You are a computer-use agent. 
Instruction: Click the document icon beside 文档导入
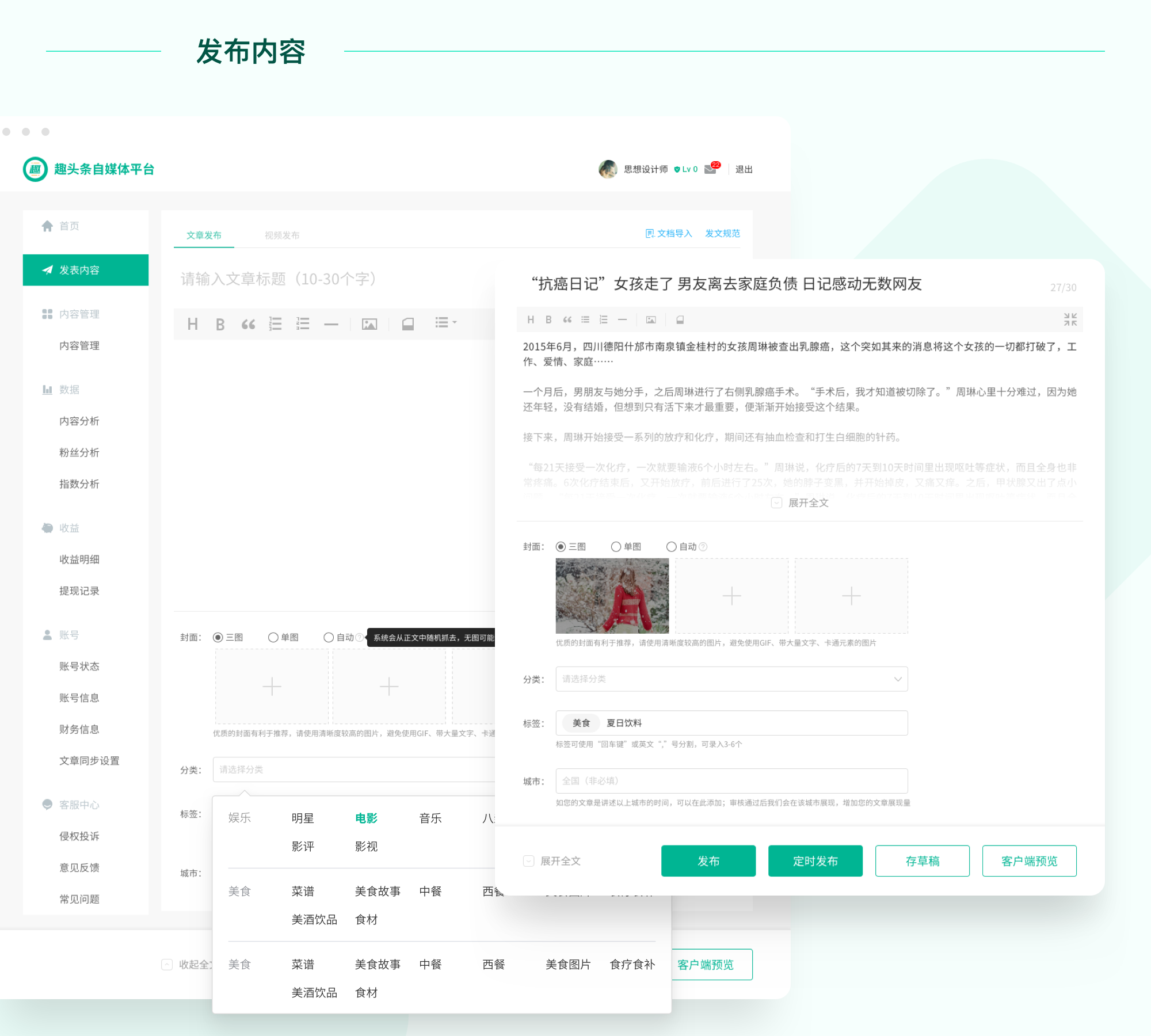650,233
